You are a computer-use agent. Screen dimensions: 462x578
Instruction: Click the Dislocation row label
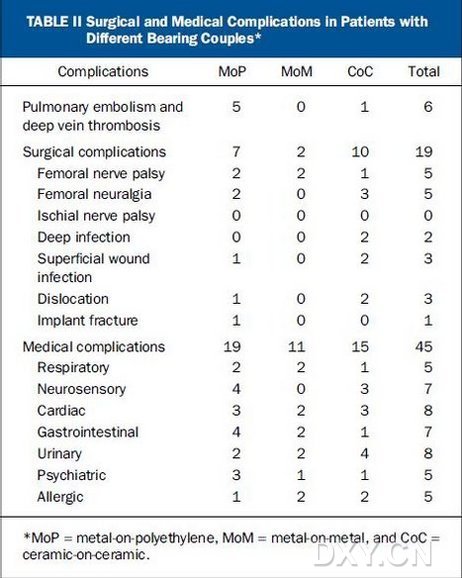pos(73,299)
